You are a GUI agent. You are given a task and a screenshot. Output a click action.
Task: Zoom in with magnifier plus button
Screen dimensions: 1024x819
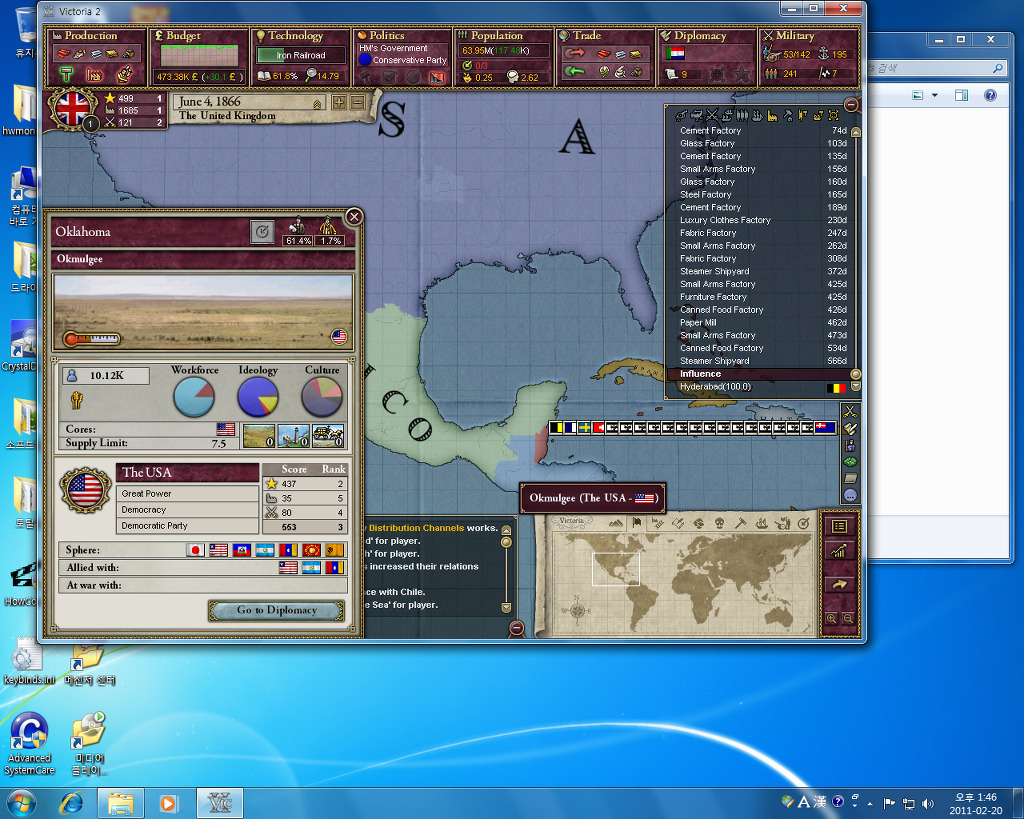831,618
